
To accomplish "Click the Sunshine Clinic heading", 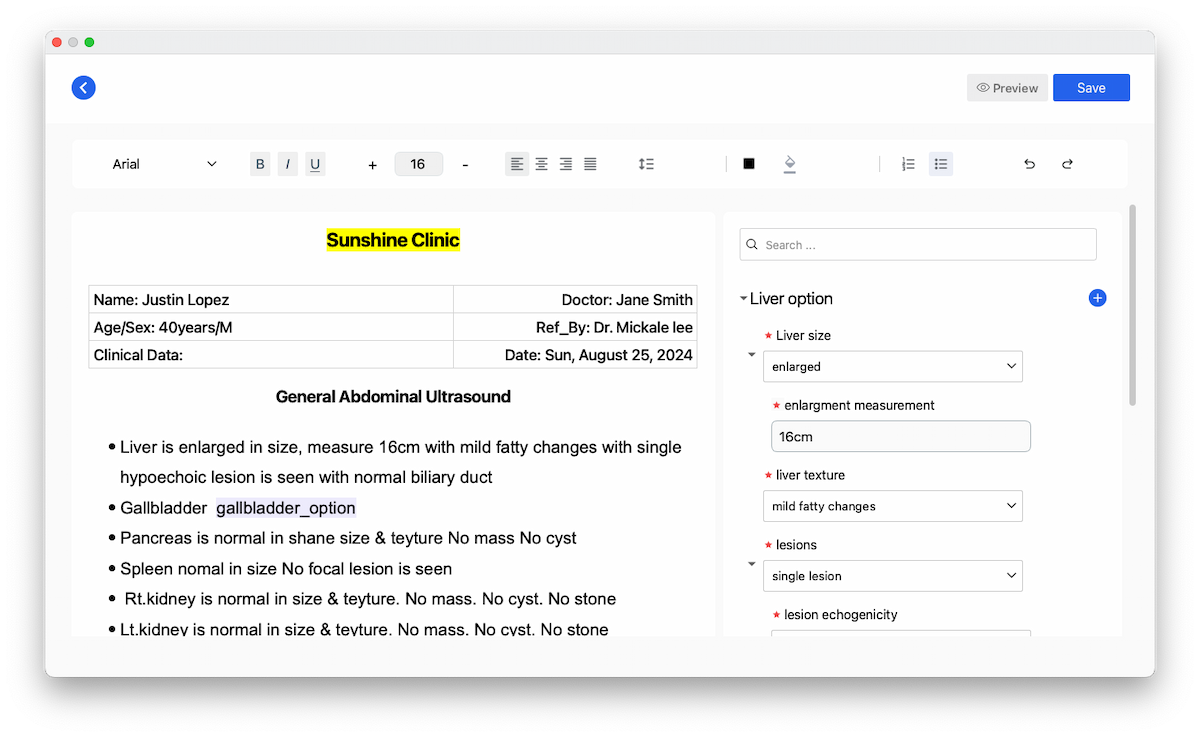I will click(393, 240).
